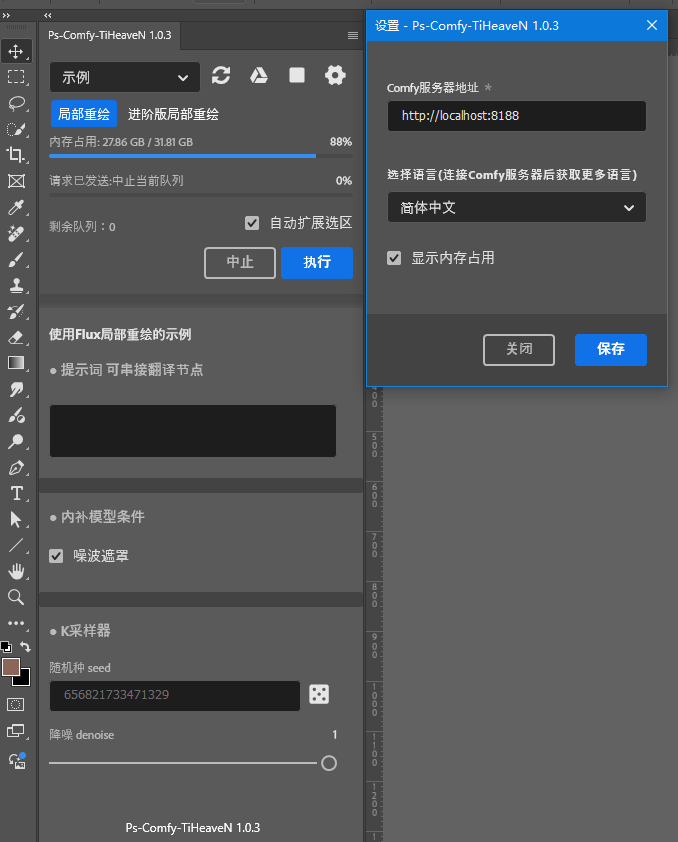Click 关闭 in settings dialog

click(x=519, y=350)
